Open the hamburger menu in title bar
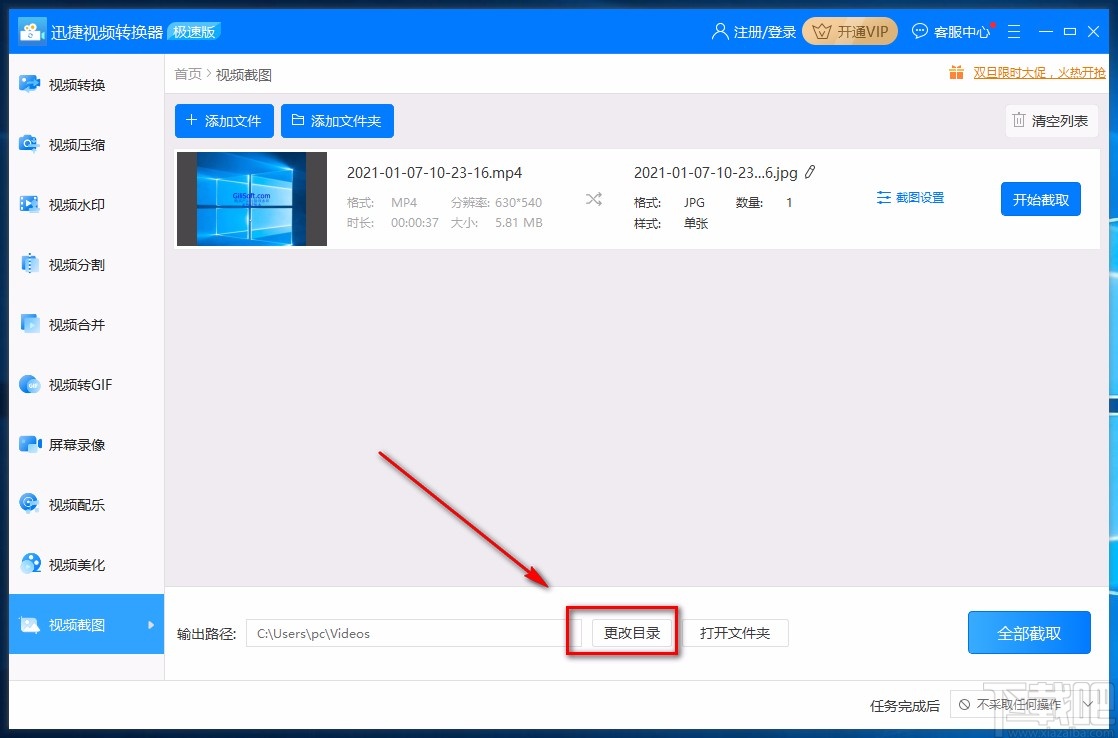The width and height of the screenshot is (1118, 738). [x=1014, y=31]
